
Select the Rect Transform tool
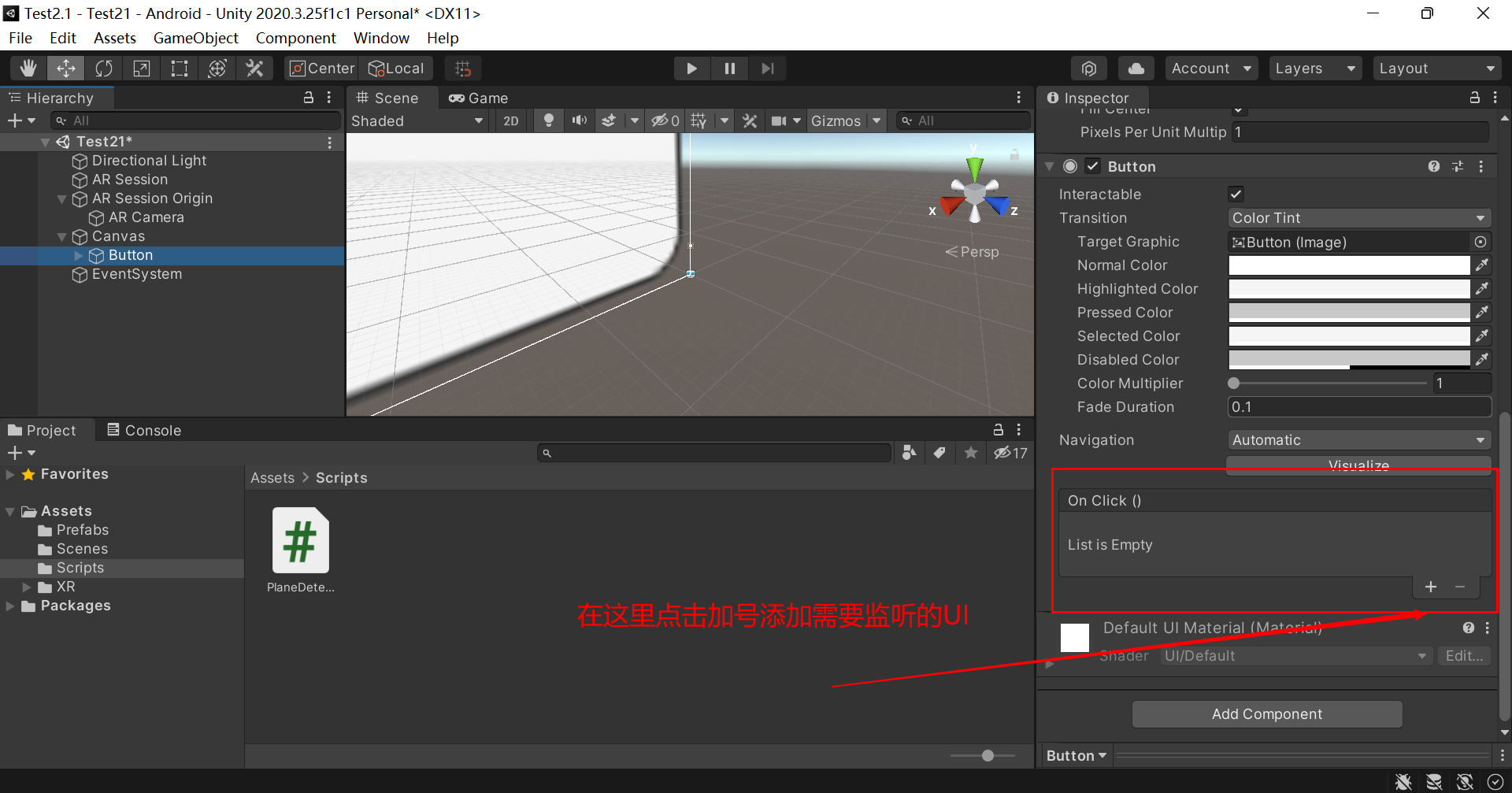click(x=180, y=69)
